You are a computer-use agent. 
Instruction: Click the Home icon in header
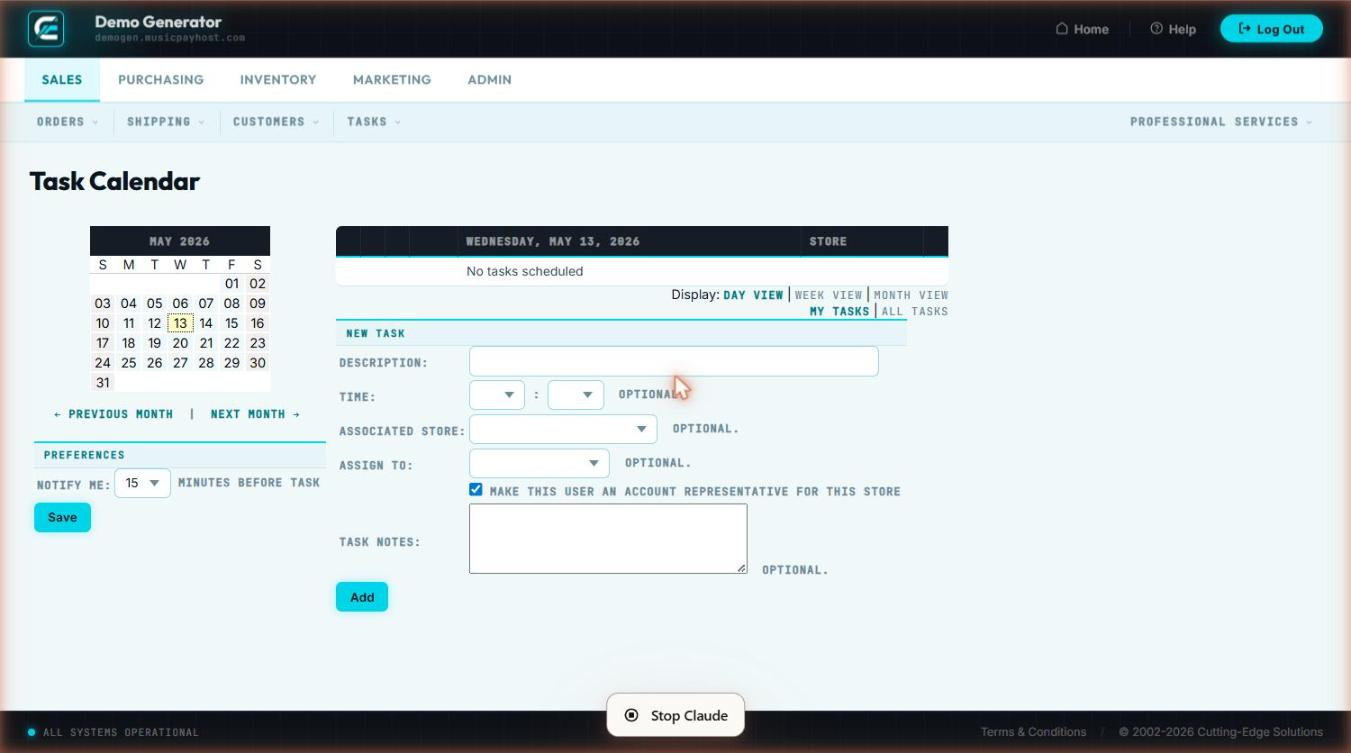coord(1062,29)
